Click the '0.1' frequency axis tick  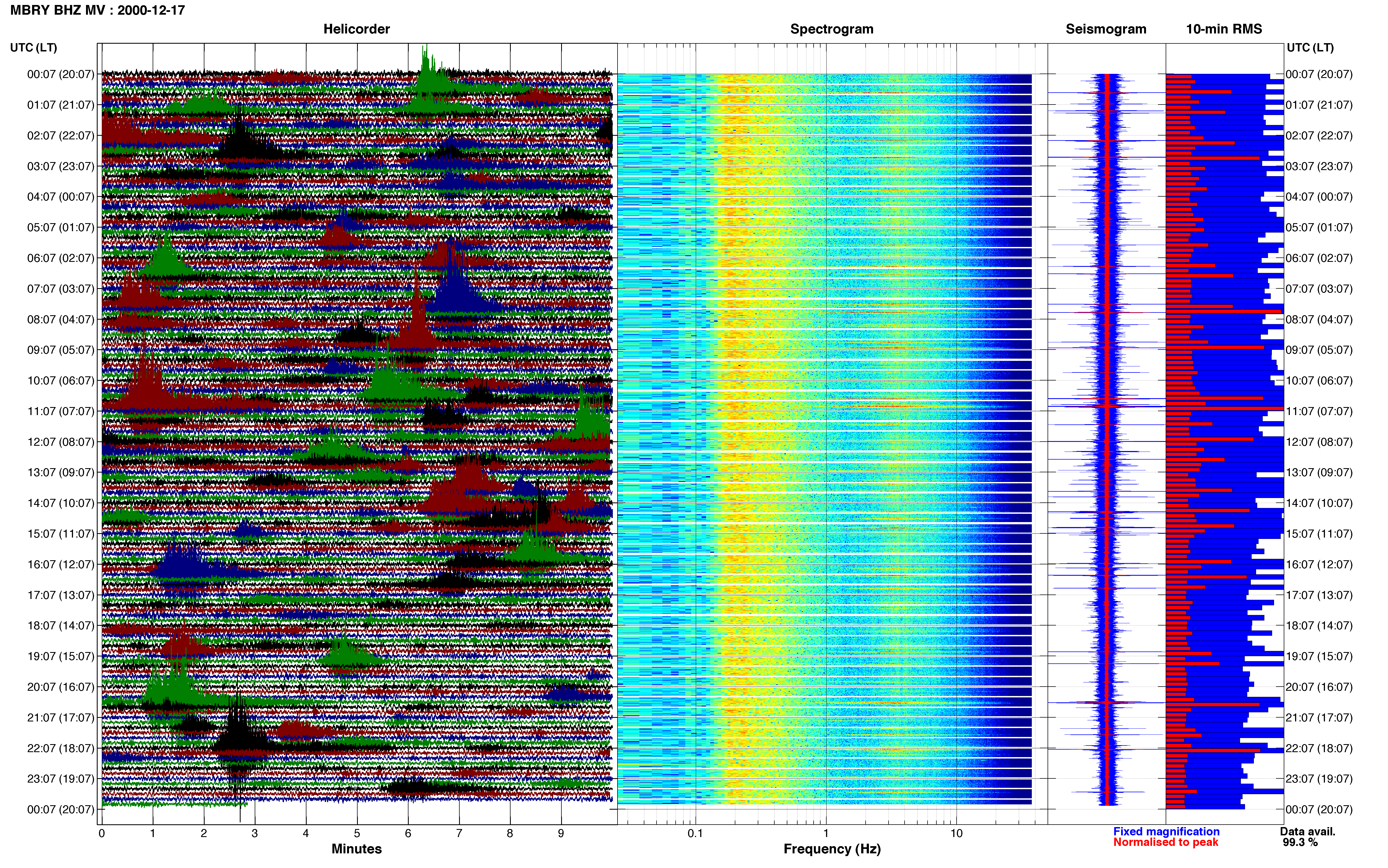coord(695,833)
